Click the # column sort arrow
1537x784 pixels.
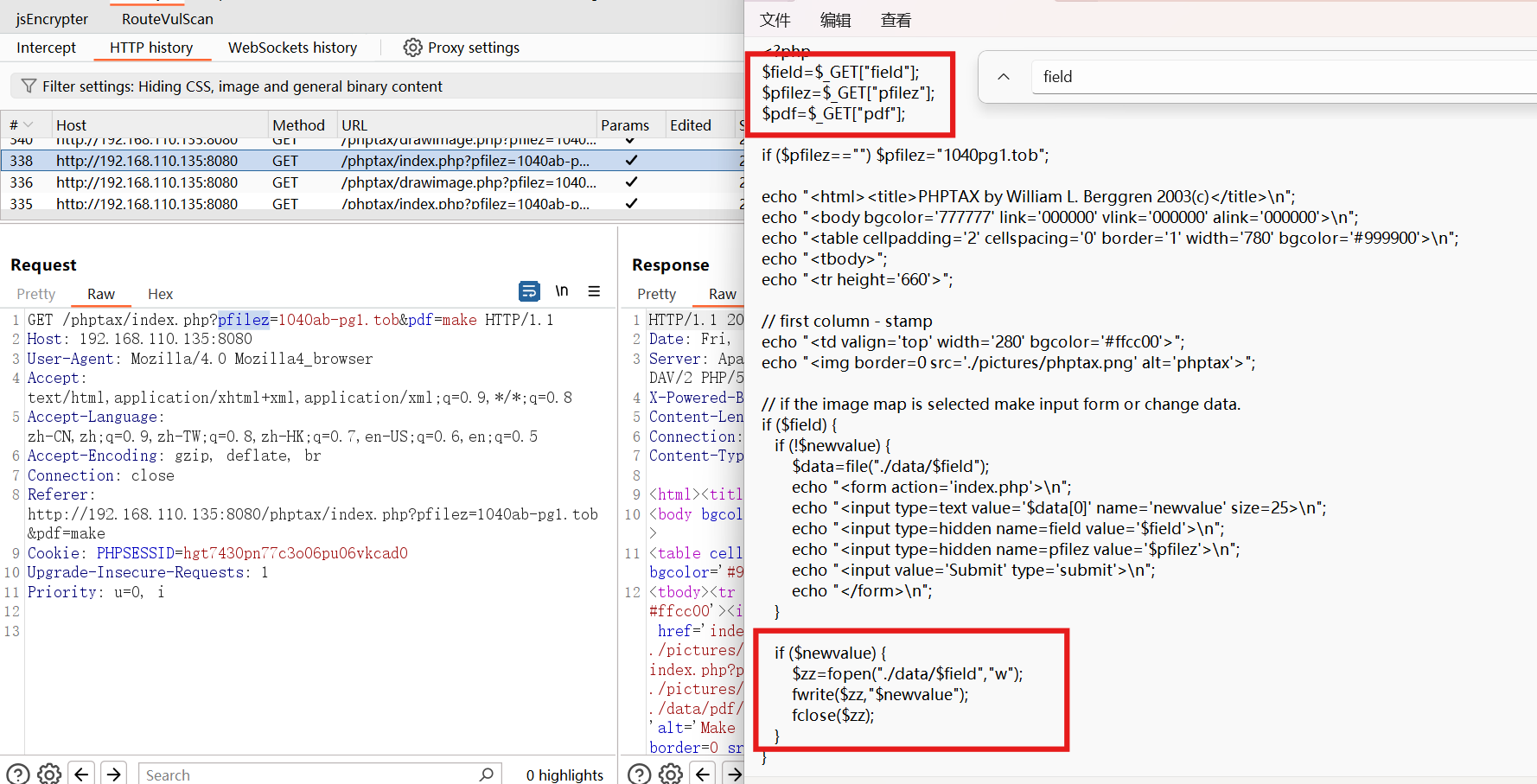point(29,125)
